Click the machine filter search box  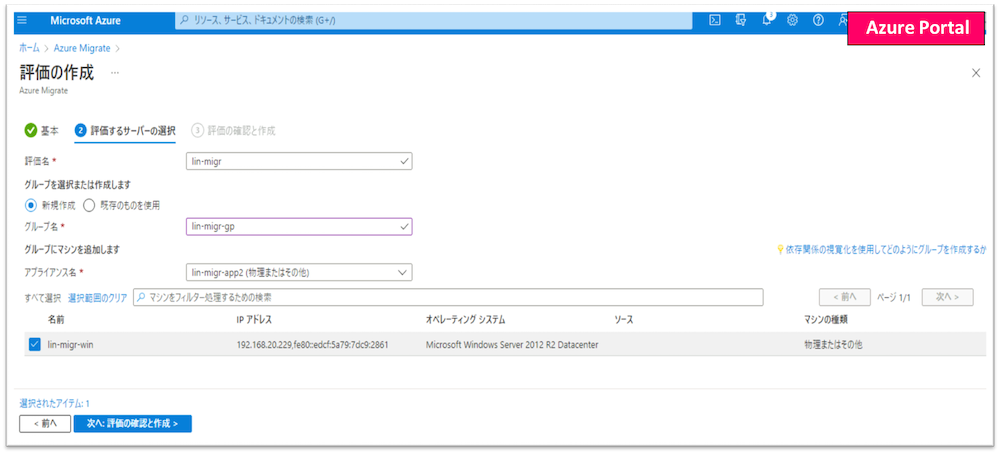448,297
